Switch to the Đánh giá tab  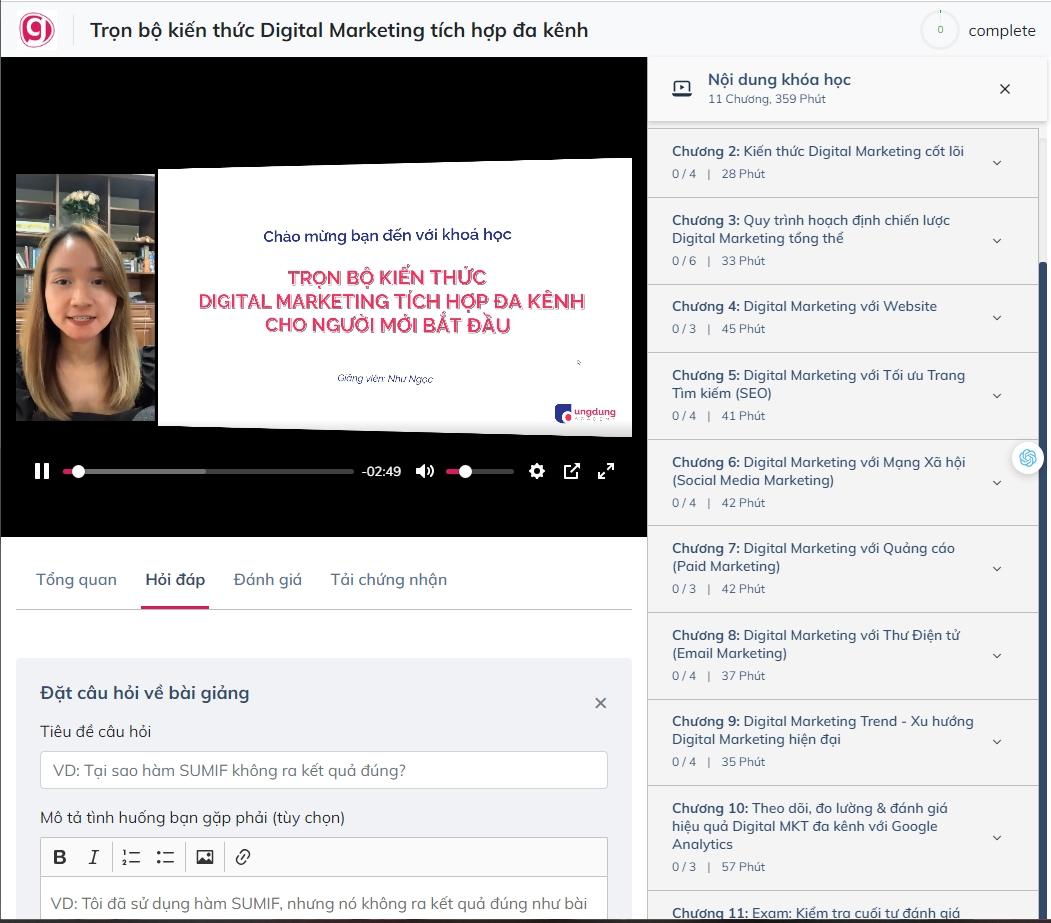tap(266, 579)
